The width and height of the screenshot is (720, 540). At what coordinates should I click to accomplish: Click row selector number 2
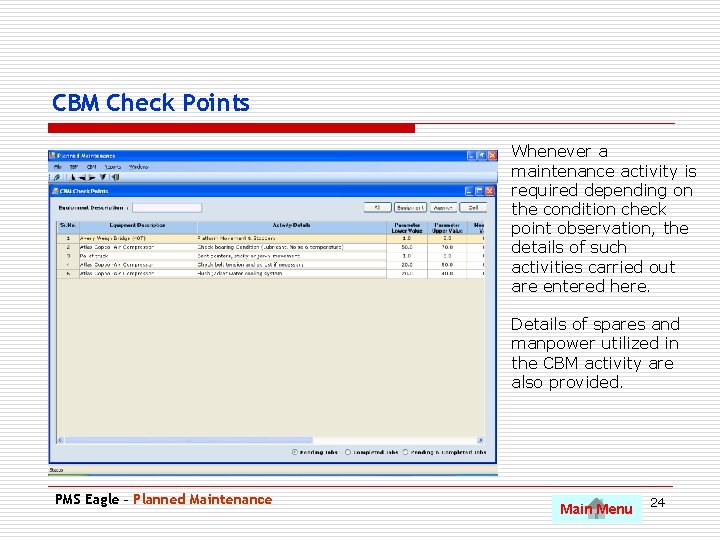[68, 248]
